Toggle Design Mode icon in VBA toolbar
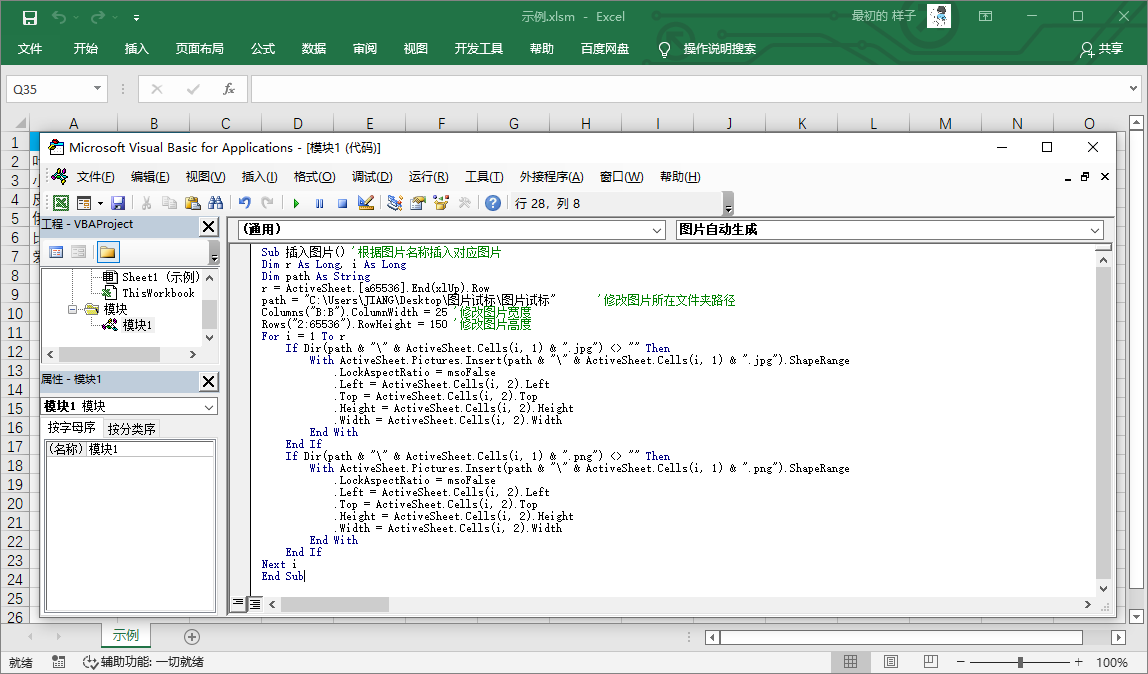Screen dimensions: 1148x674 [x=366, y=203]
